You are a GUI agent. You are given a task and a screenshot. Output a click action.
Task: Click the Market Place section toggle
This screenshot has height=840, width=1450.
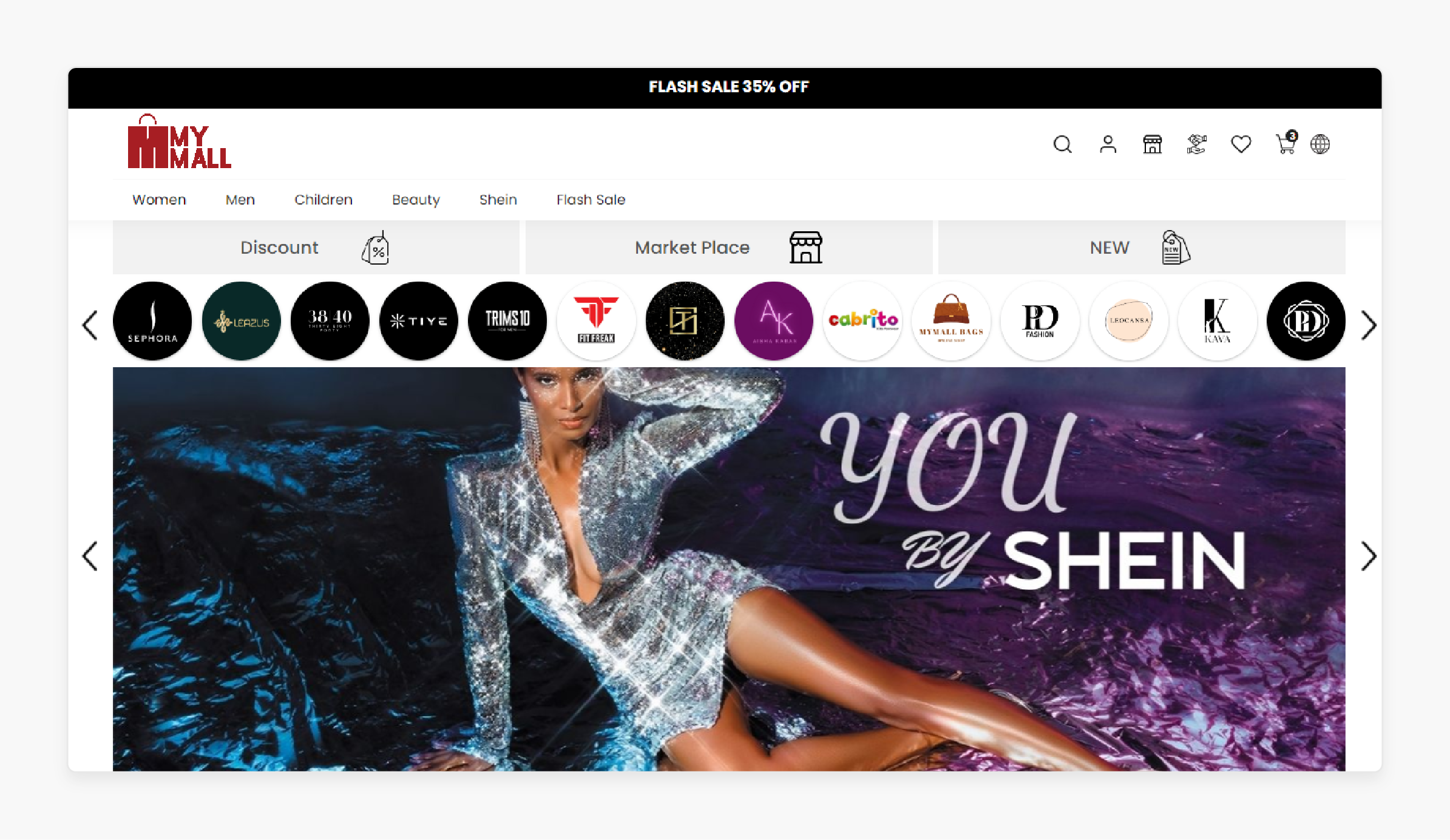coord(727,247)
